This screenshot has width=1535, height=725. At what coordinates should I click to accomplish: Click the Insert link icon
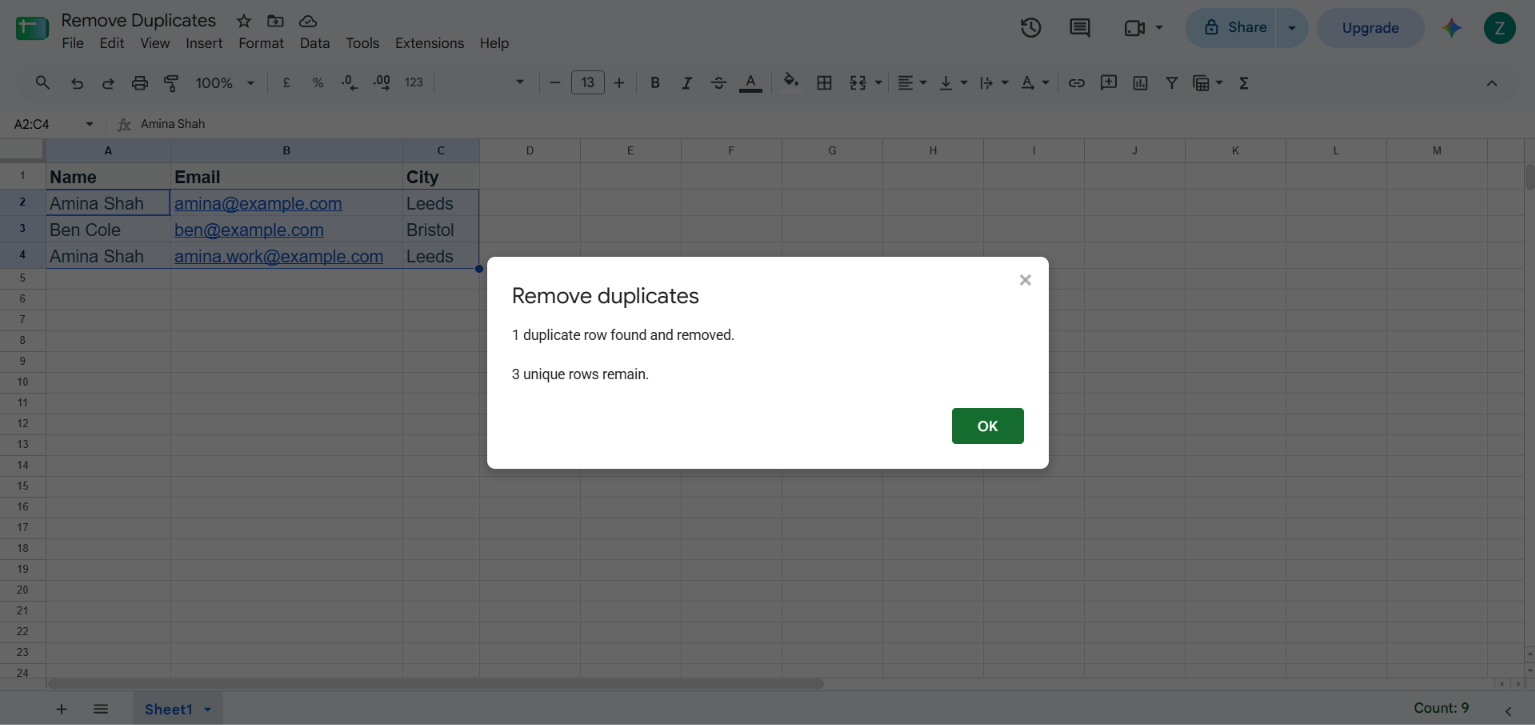click(x=1076, y=83)
